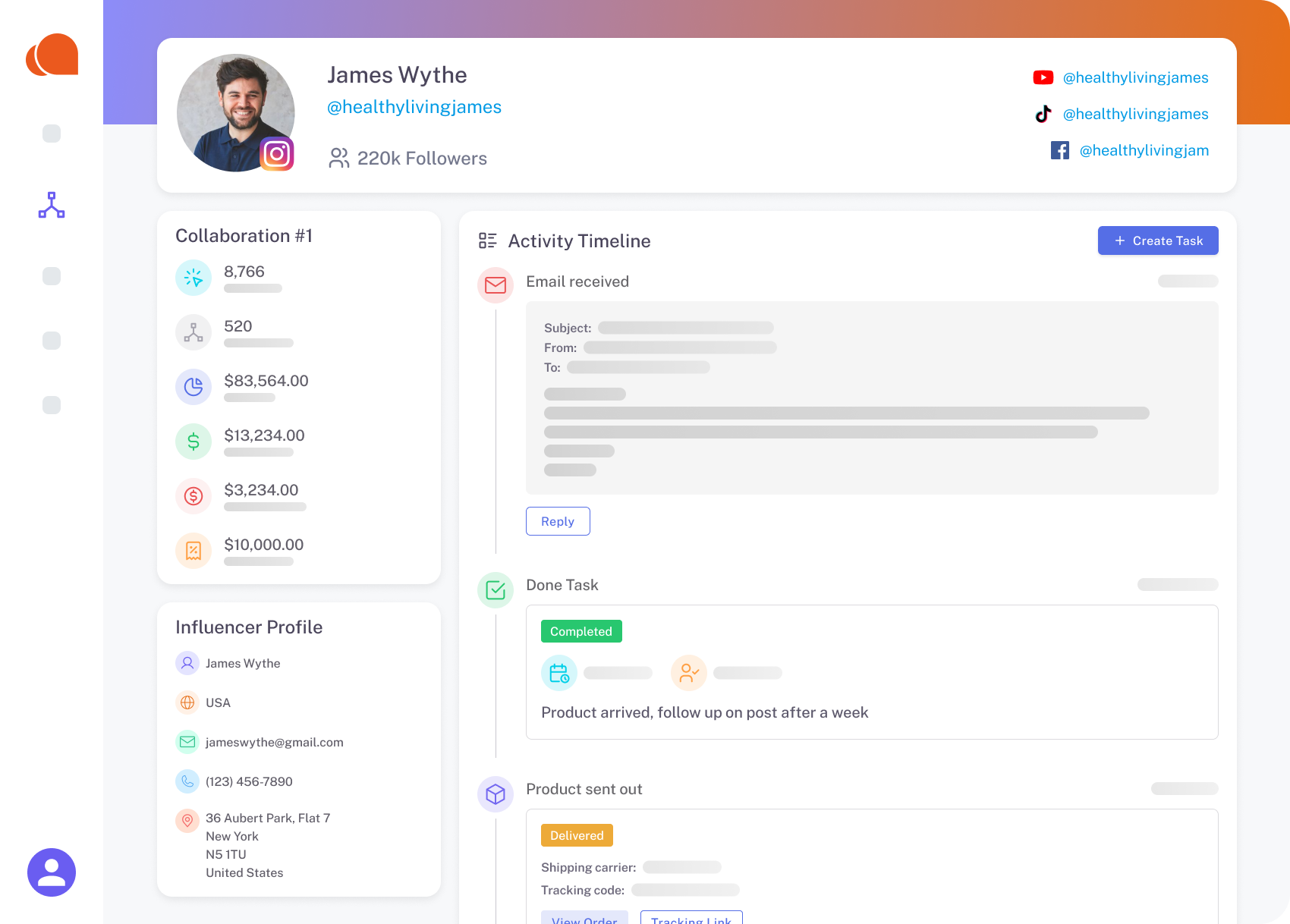Open the network nodes sidebar icon
The height and width of the screenshot is (924, 1290).
pos(52,205)
